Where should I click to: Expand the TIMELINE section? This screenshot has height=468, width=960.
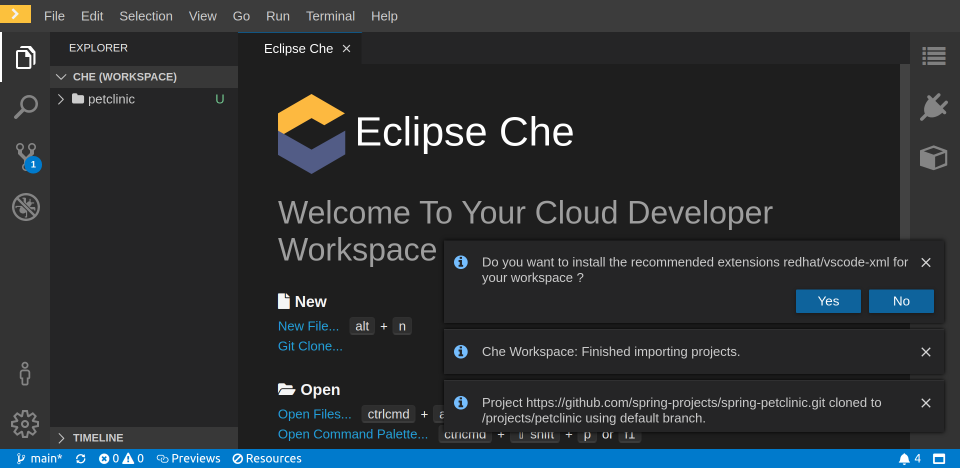(144, 437)
